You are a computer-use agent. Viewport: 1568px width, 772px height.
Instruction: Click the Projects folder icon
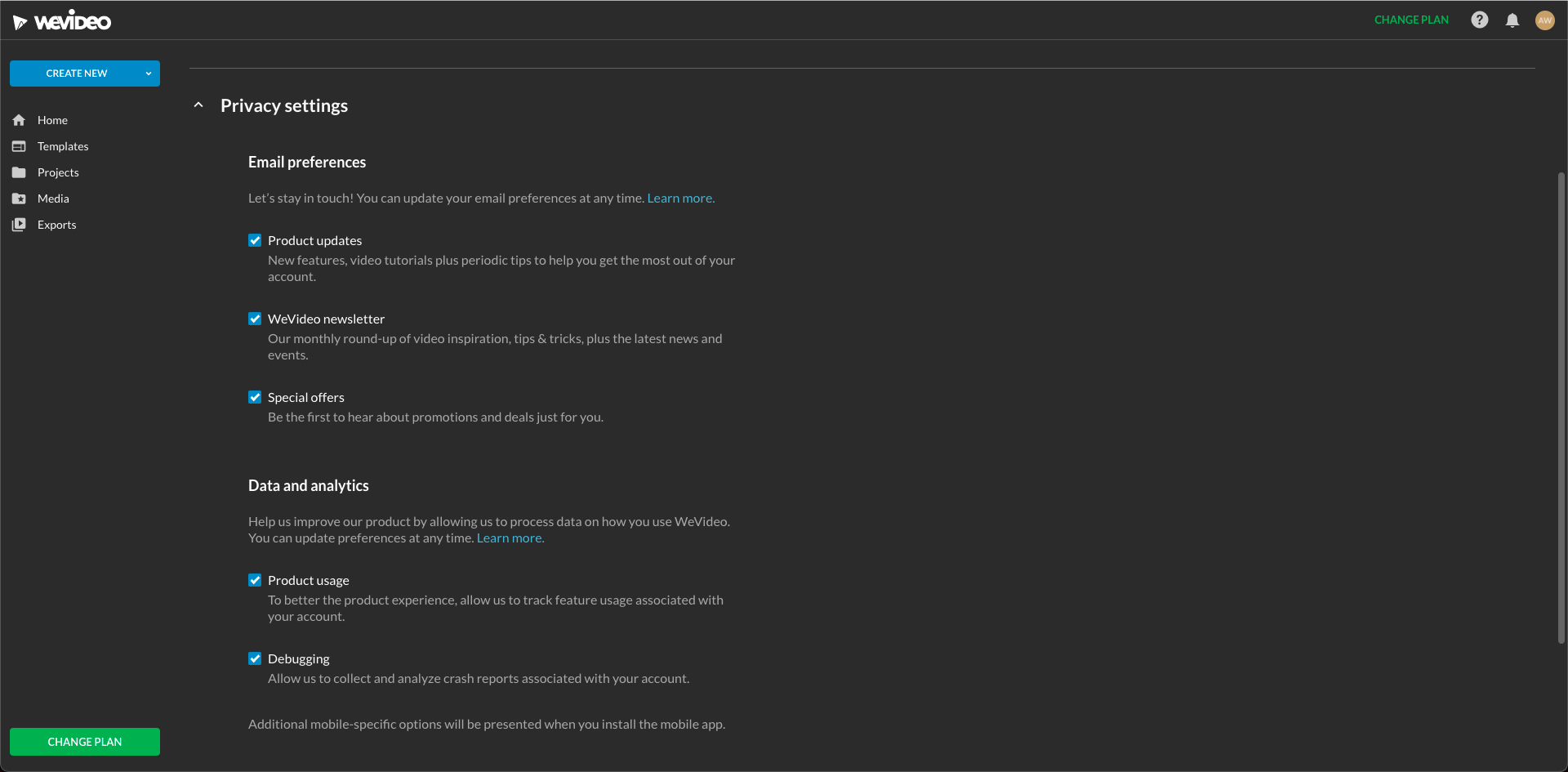pos(19,172)
